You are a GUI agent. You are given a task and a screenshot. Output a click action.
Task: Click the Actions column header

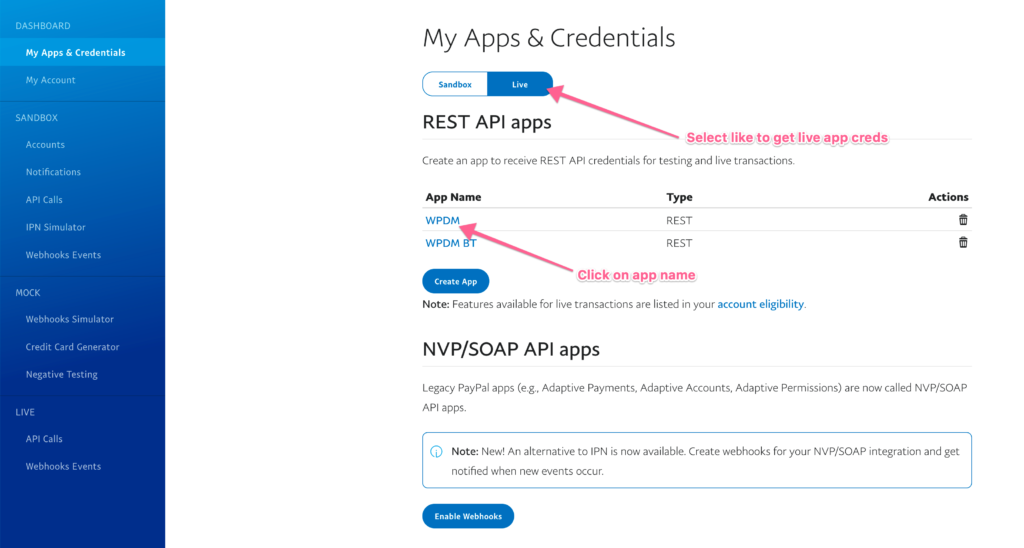point(948,197)
